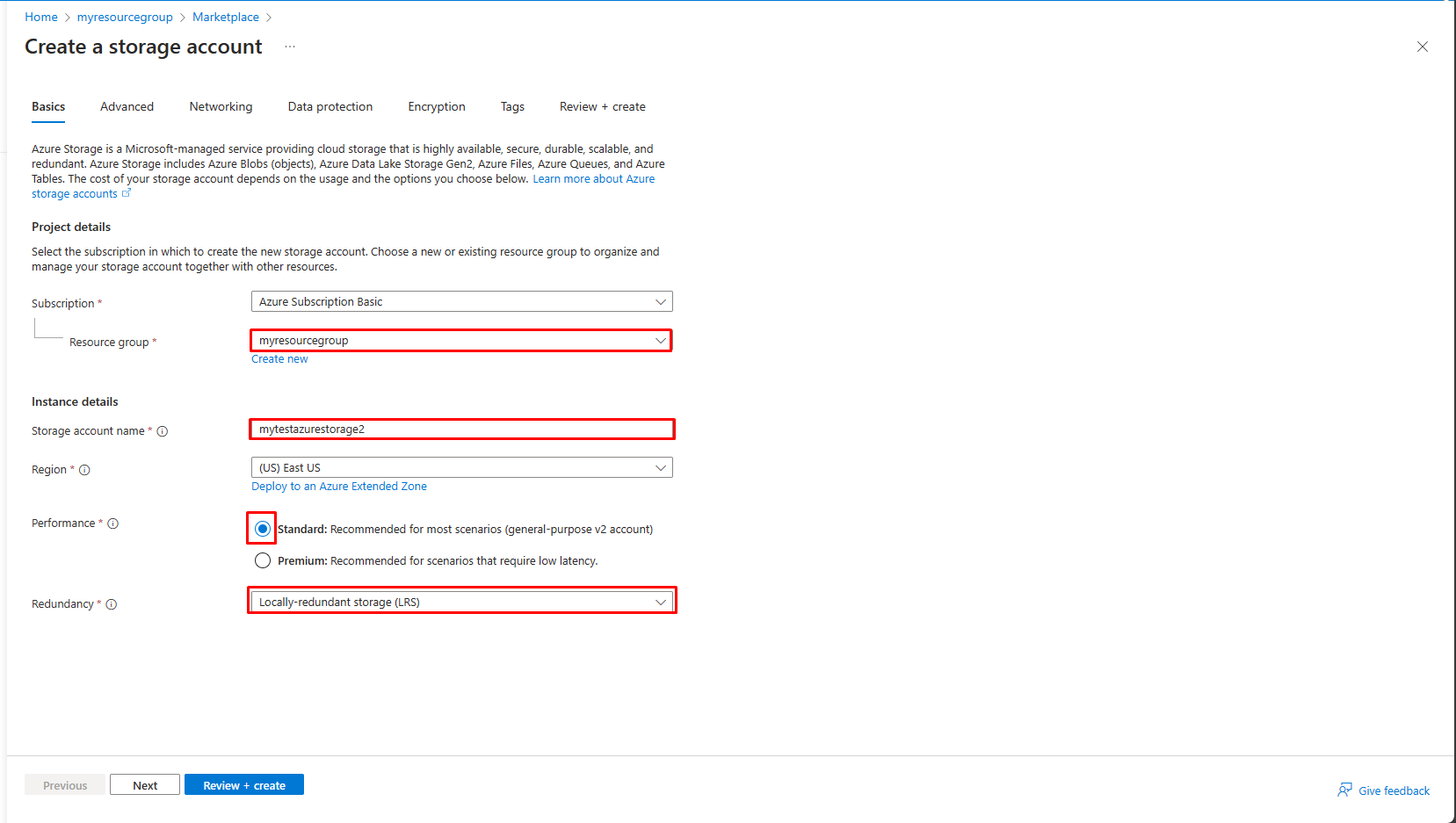Image resolution: width=1456 pixels, height=823 pixels.
Task: Click the info icon next to Region
Action: click(x=85, y=470)
